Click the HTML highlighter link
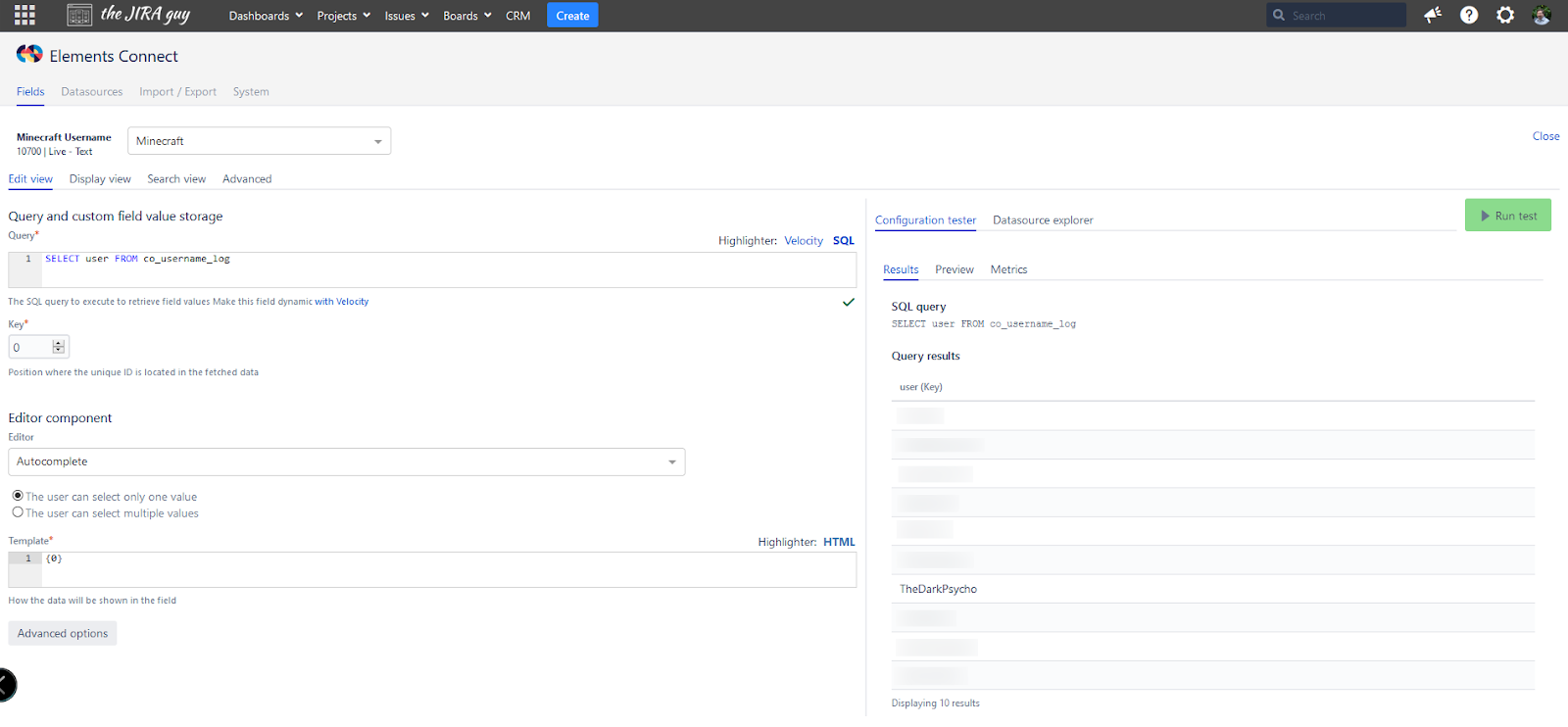The height and width of the screenshot is (727, 1568). coord(839,542)
